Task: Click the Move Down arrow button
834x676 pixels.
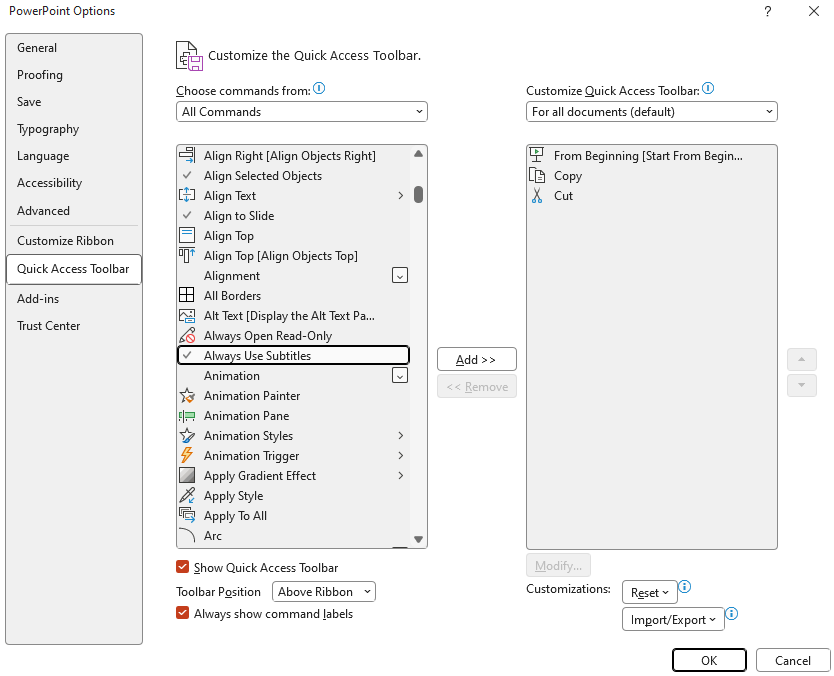Action: click(x=802, y=385)
